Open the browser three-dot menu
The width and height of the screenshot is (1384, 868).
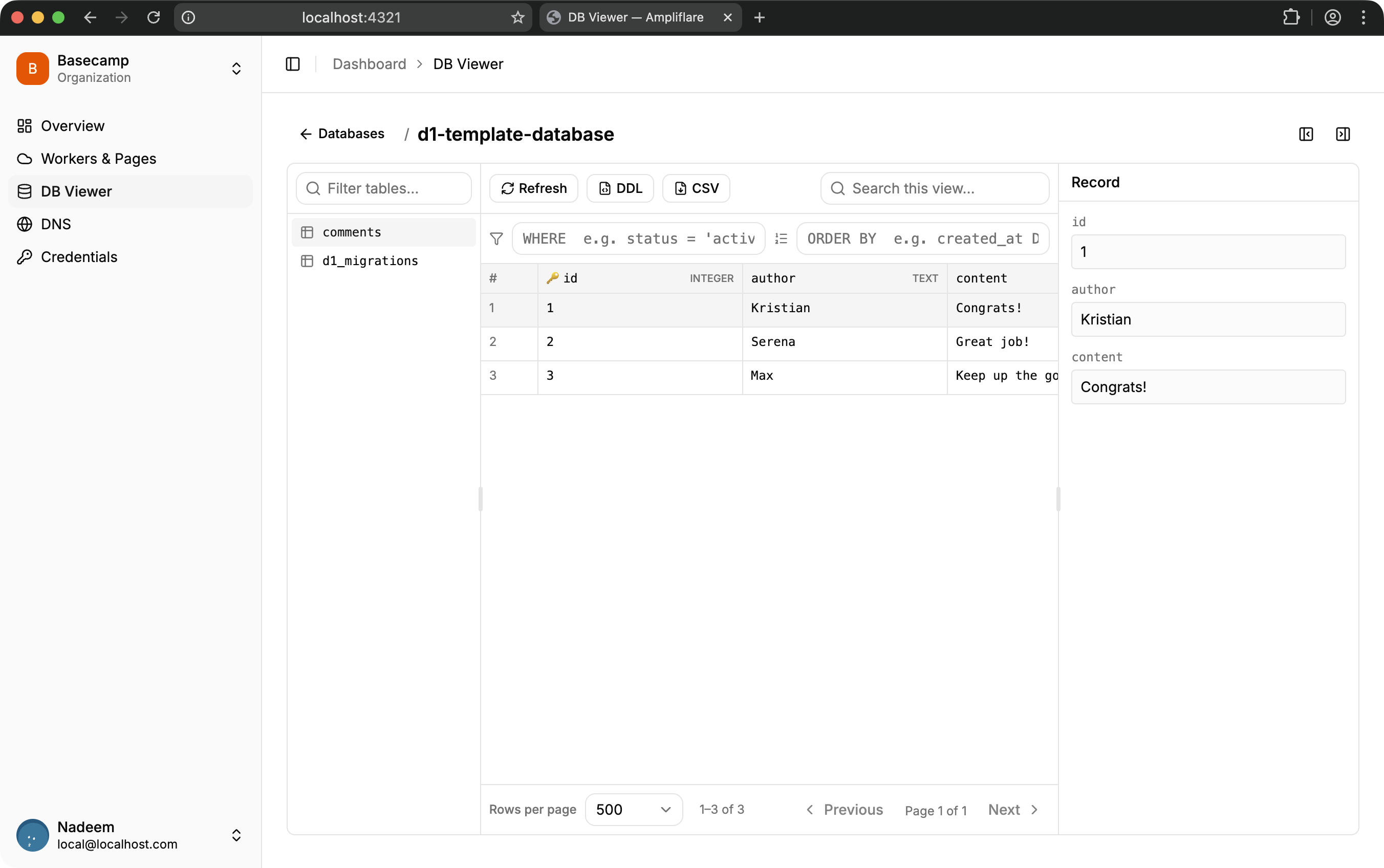(x=1364, y=17)
